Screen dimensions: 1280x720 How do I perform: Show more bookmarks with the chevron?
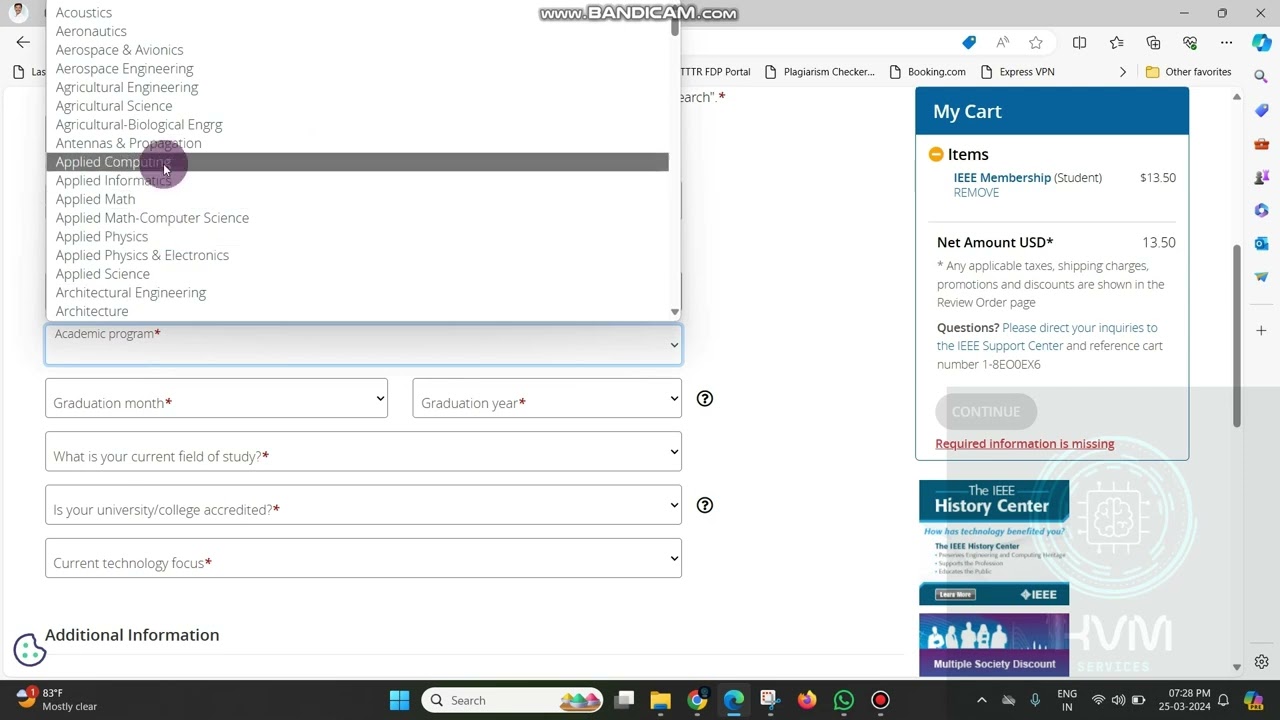click(1122, 72)
